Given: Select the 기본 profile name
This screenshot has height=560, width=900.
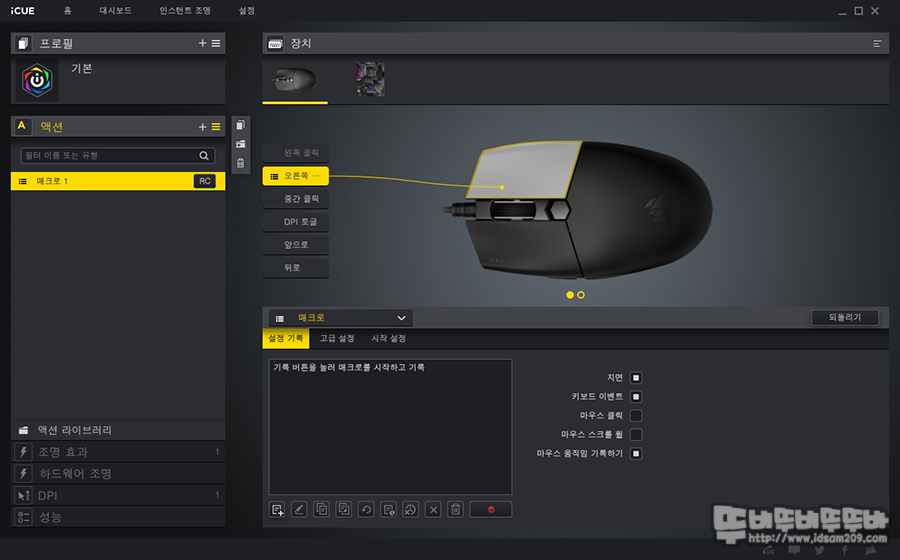Looking at the screenshot, I should pyautogui.click(x=82, y=69).
